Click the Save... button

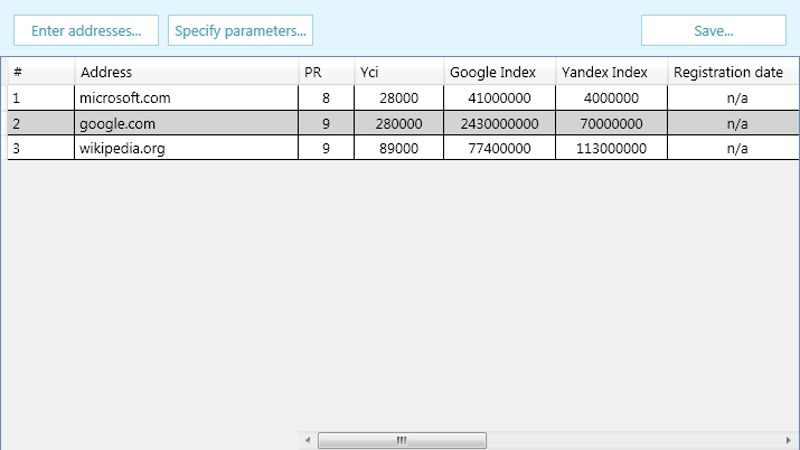(713, 31)
